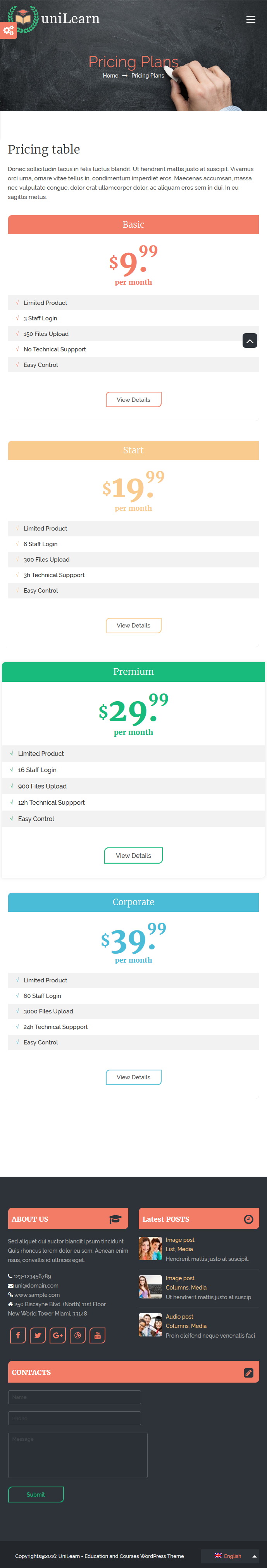267x1568 pixels.
Task: Open the settings gears panel
Action: pos(8,30)
